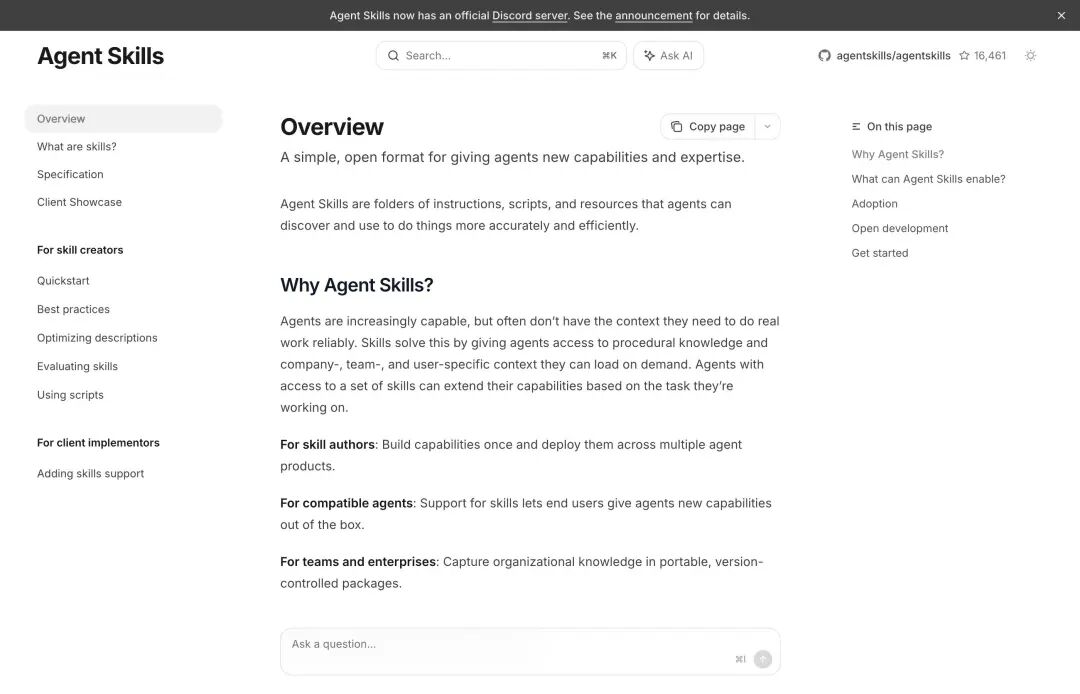
Task: Click the star icon beside 16,461
Action: [964, 56]
